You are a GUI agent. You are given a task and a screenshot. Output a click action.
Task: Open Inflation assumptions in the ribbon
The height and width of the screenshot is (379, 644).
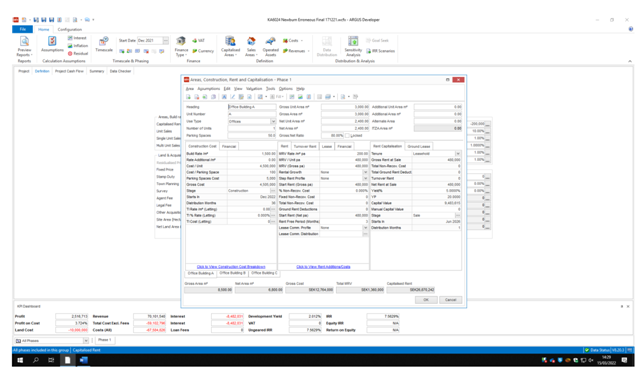click(78, 46)
